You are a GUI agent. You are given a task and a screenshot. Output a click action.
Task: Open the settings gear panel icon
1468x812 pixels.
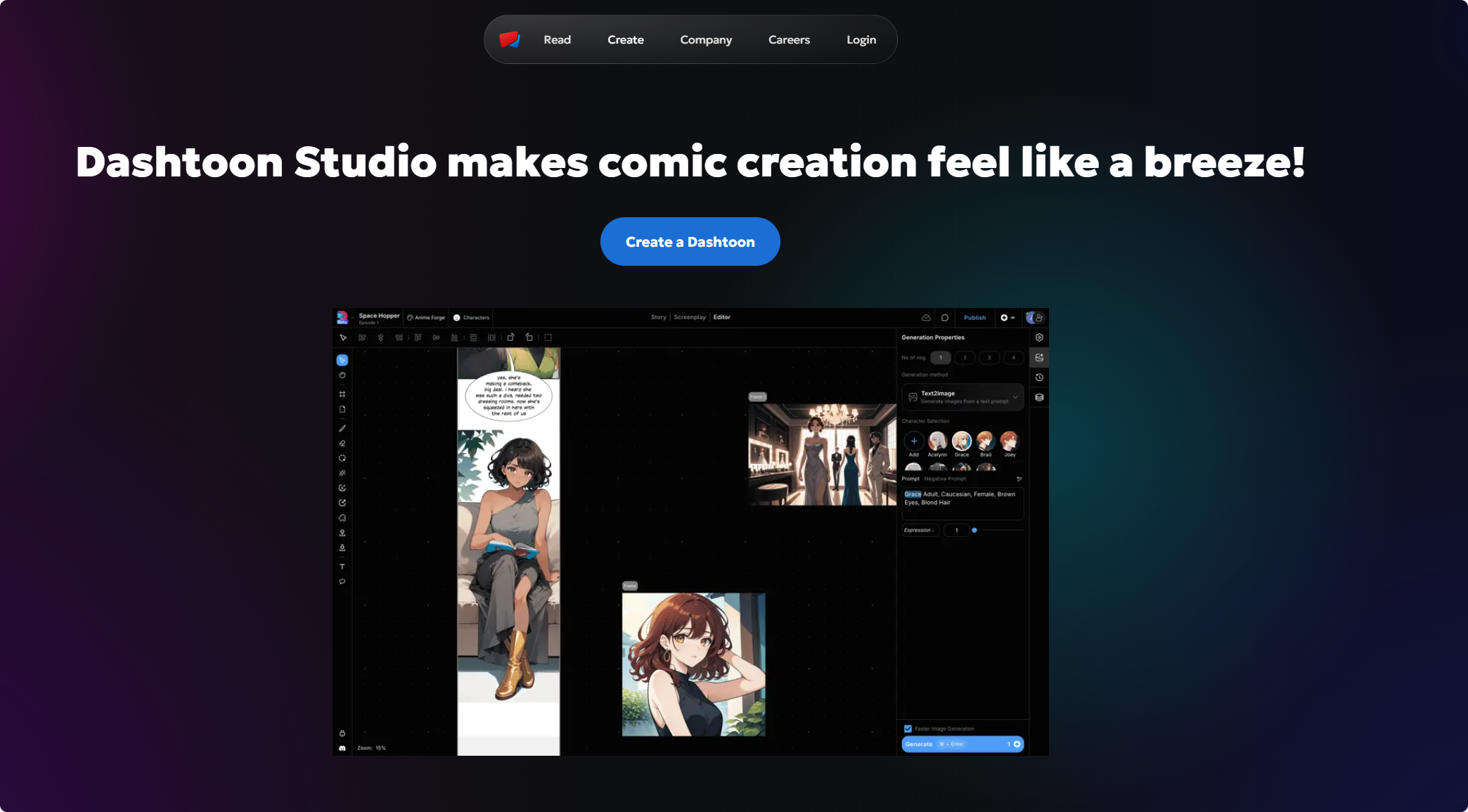tap(1039, 337)
